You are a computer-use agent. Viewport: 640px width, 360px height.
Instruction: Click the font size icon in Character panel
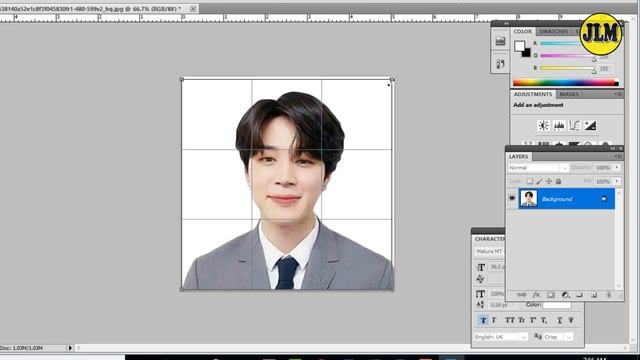pos(480,267)
